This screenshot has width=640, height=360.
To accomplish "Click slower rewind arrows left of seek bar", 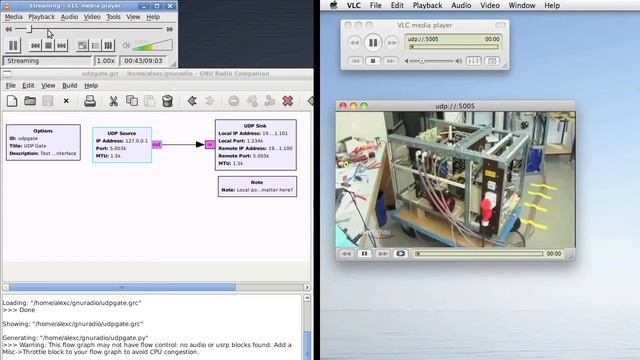I will pyautogui.click(x=9, y=29).
